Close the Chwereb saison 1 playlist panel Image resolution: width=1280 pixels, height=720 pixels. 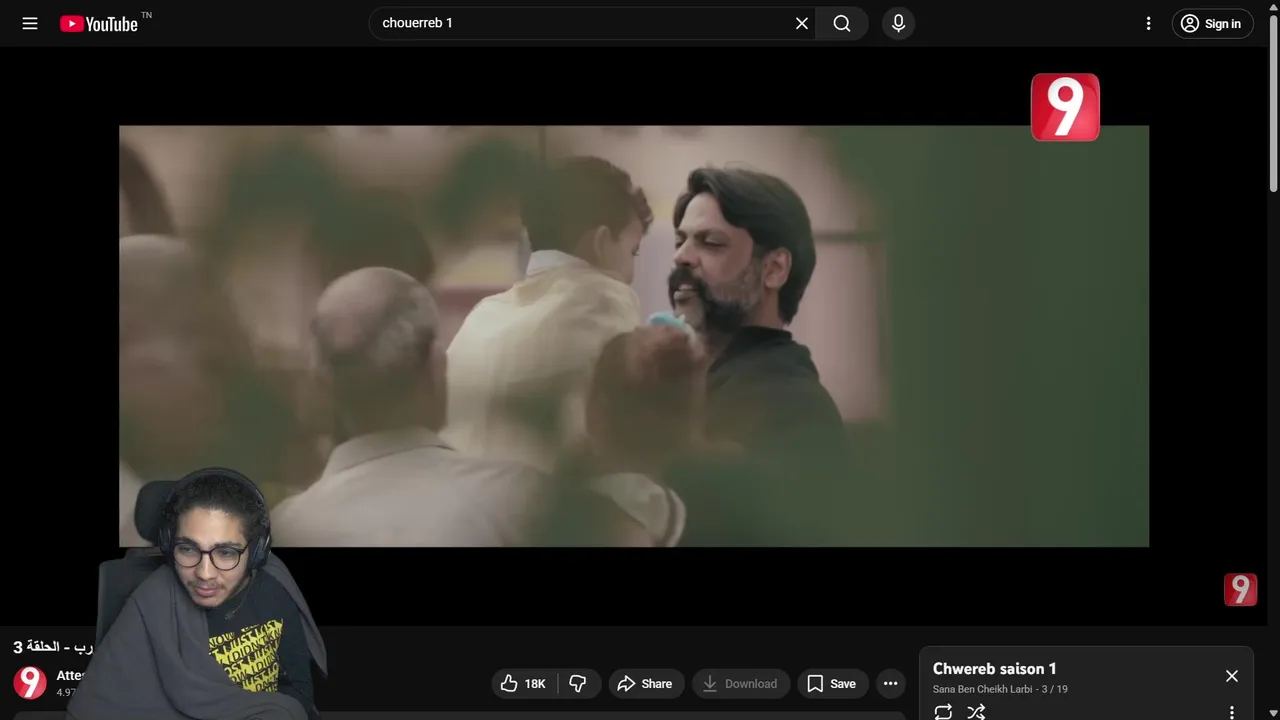tap(1232, 676)
